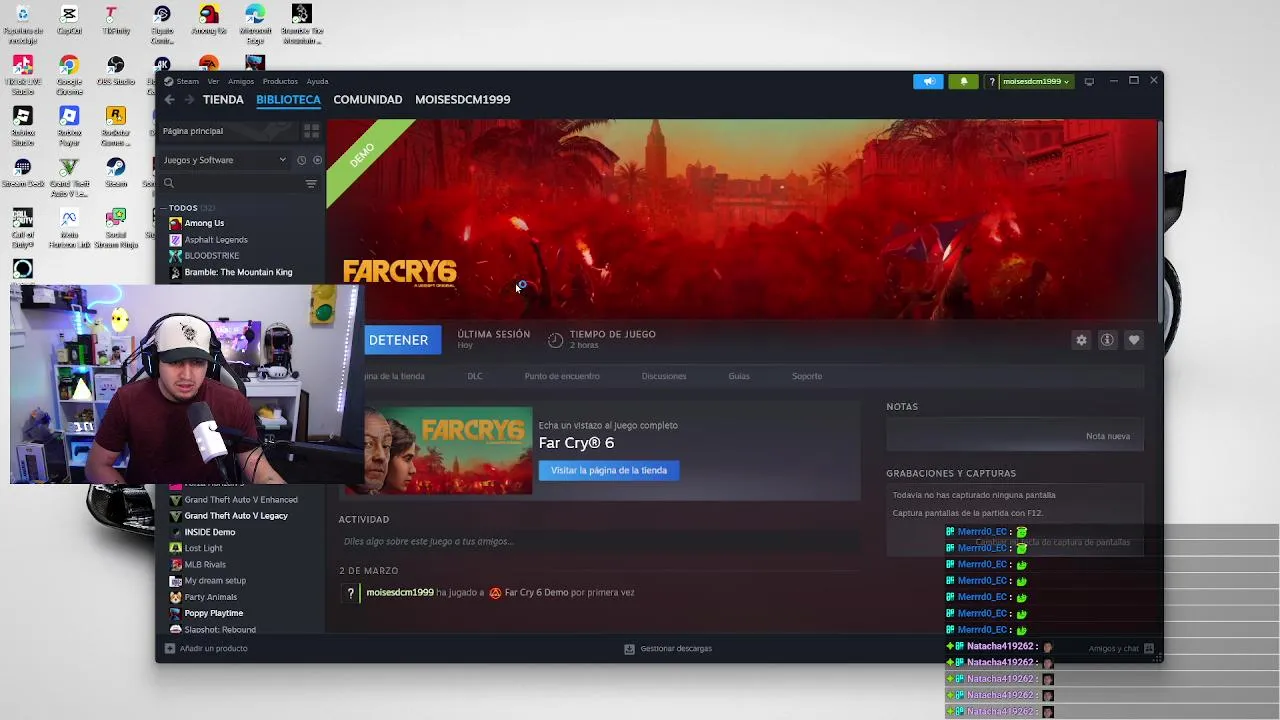Viewport: 1280px width, 720px height.
Task: Open the Ver menu
Action: coord(213,81)
